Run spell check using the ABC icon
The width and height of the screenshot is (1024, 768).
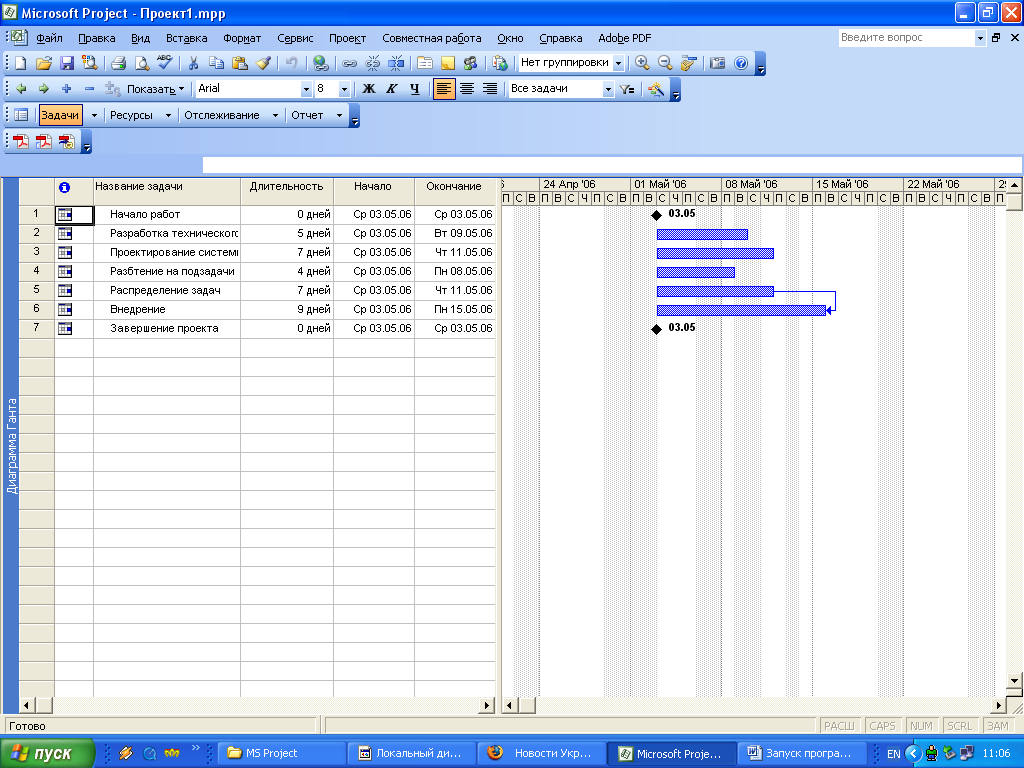pyautogui.click(x=165, y=63)
